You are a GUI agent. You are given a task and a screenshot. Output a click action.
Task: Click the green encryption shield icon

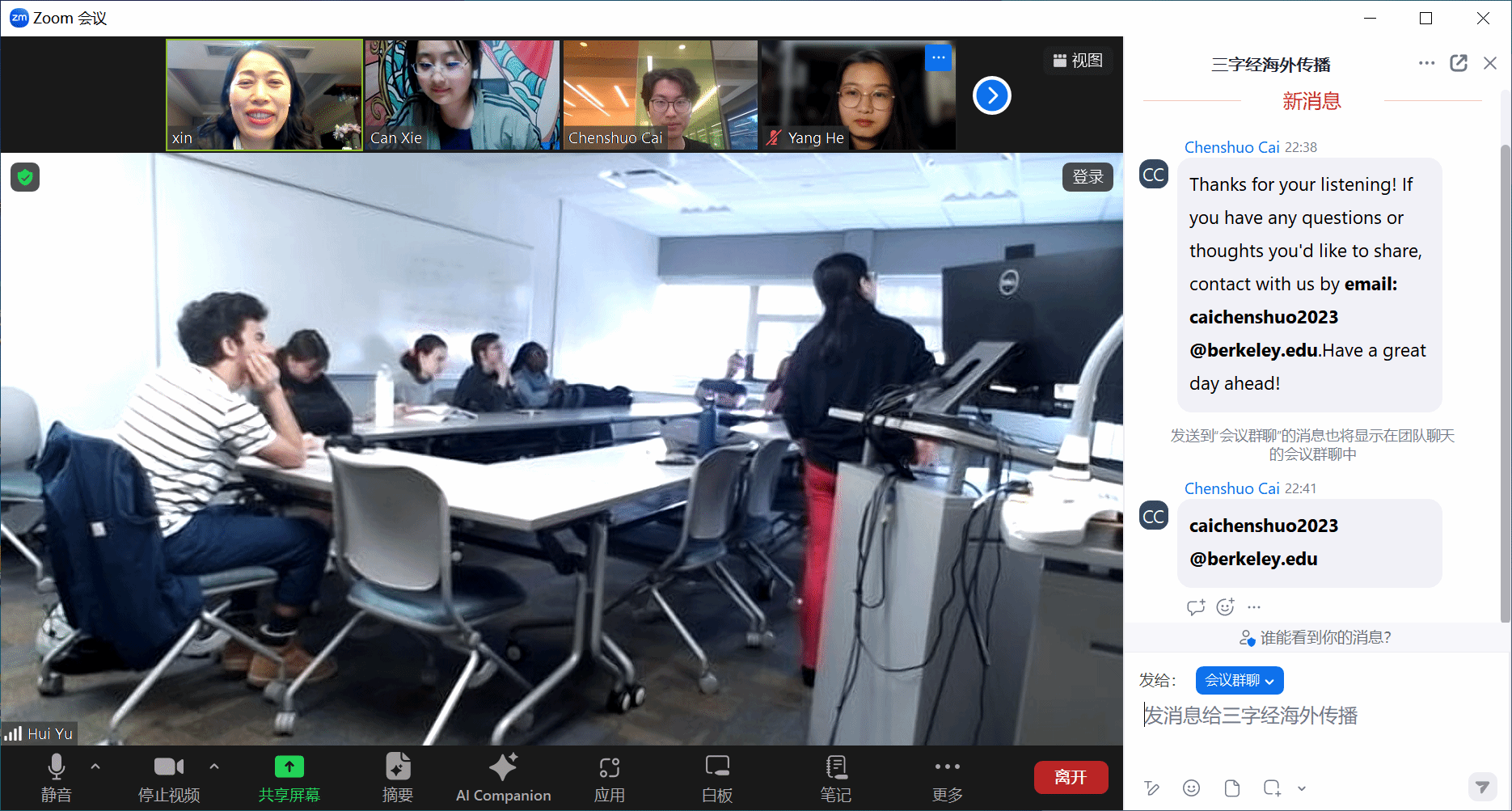coord(25,177)
